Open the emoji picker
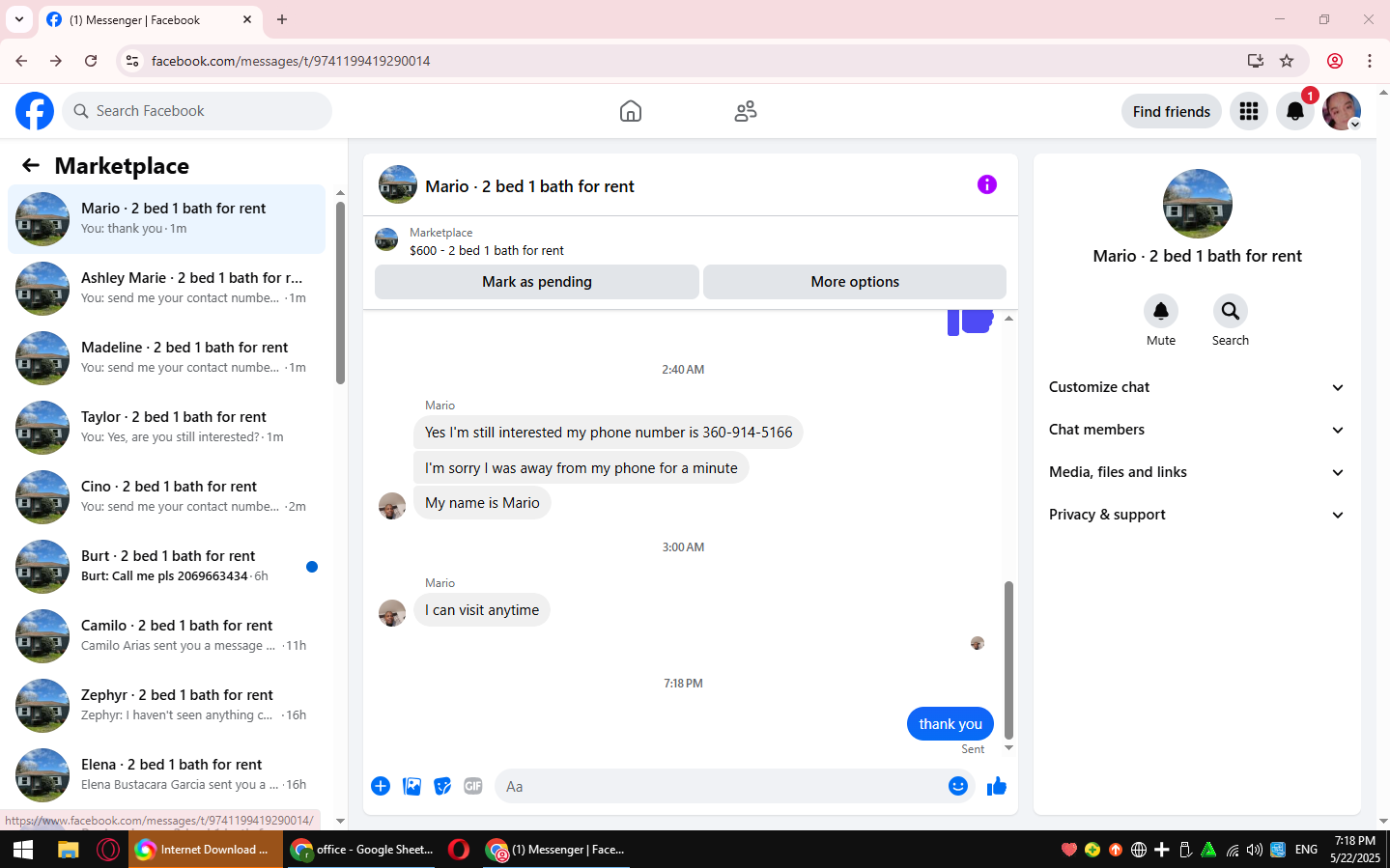Image resolution: width=1390 pixels, height=868 pixels. click(958, 786)
